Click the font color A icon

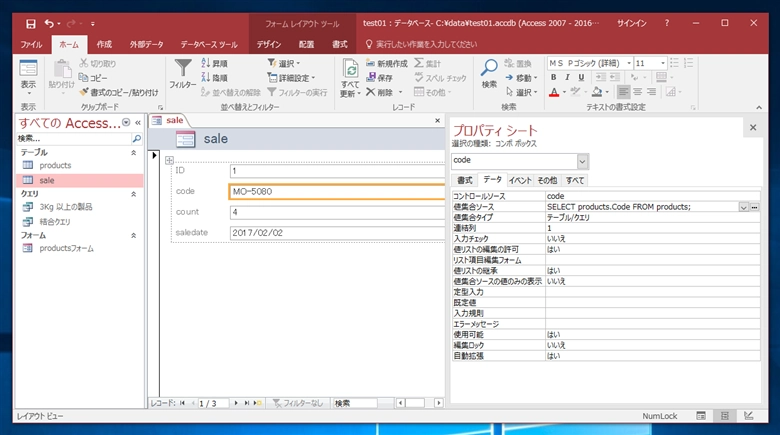[x=554, y=92]
